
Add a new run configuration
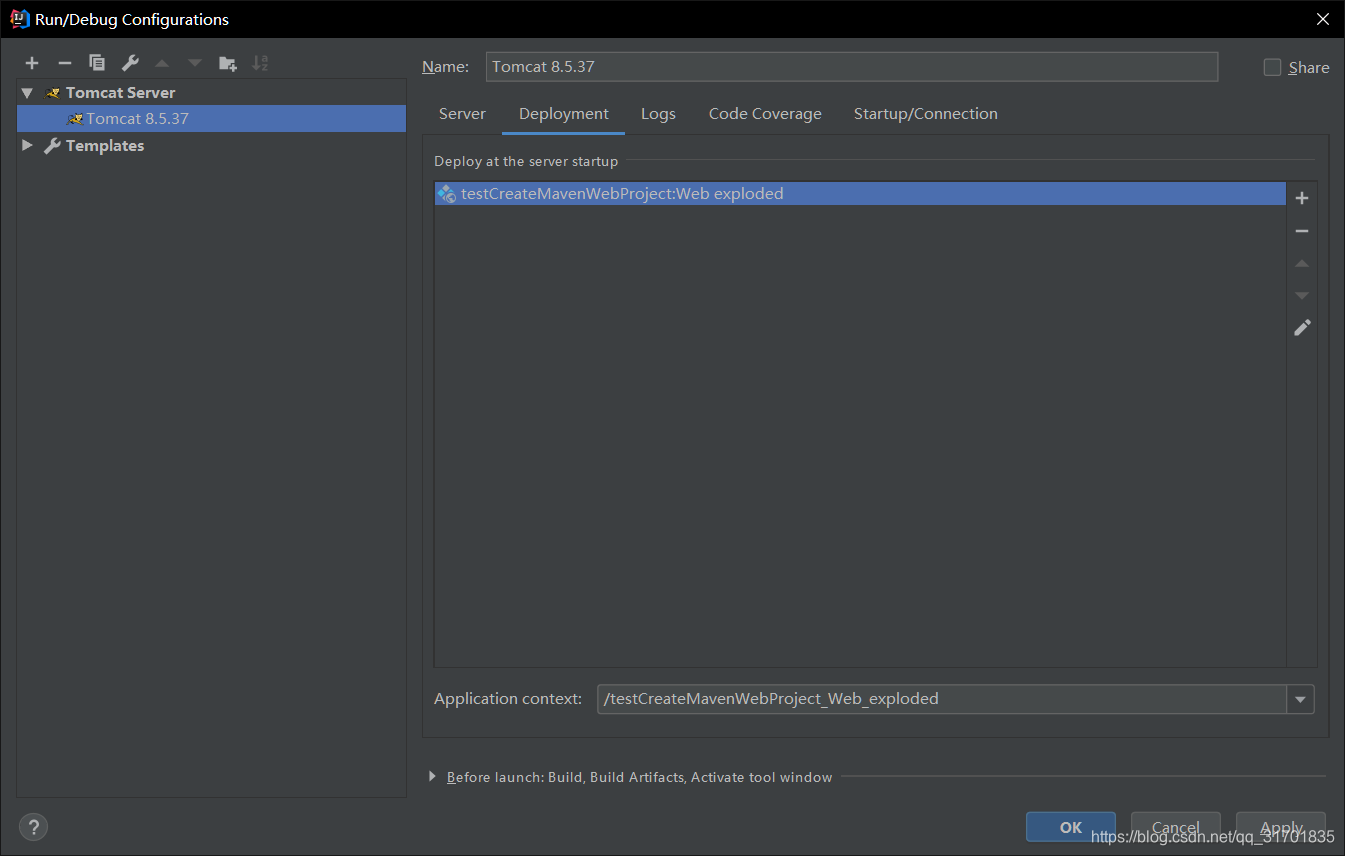[32, 63]
